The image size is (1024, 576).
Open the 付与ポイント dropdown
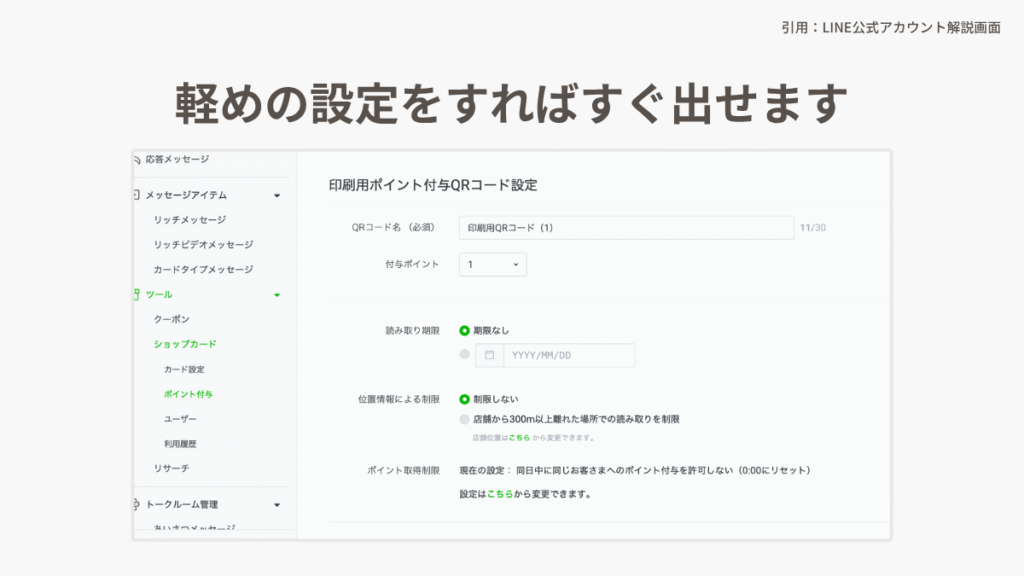pos(493,265)
